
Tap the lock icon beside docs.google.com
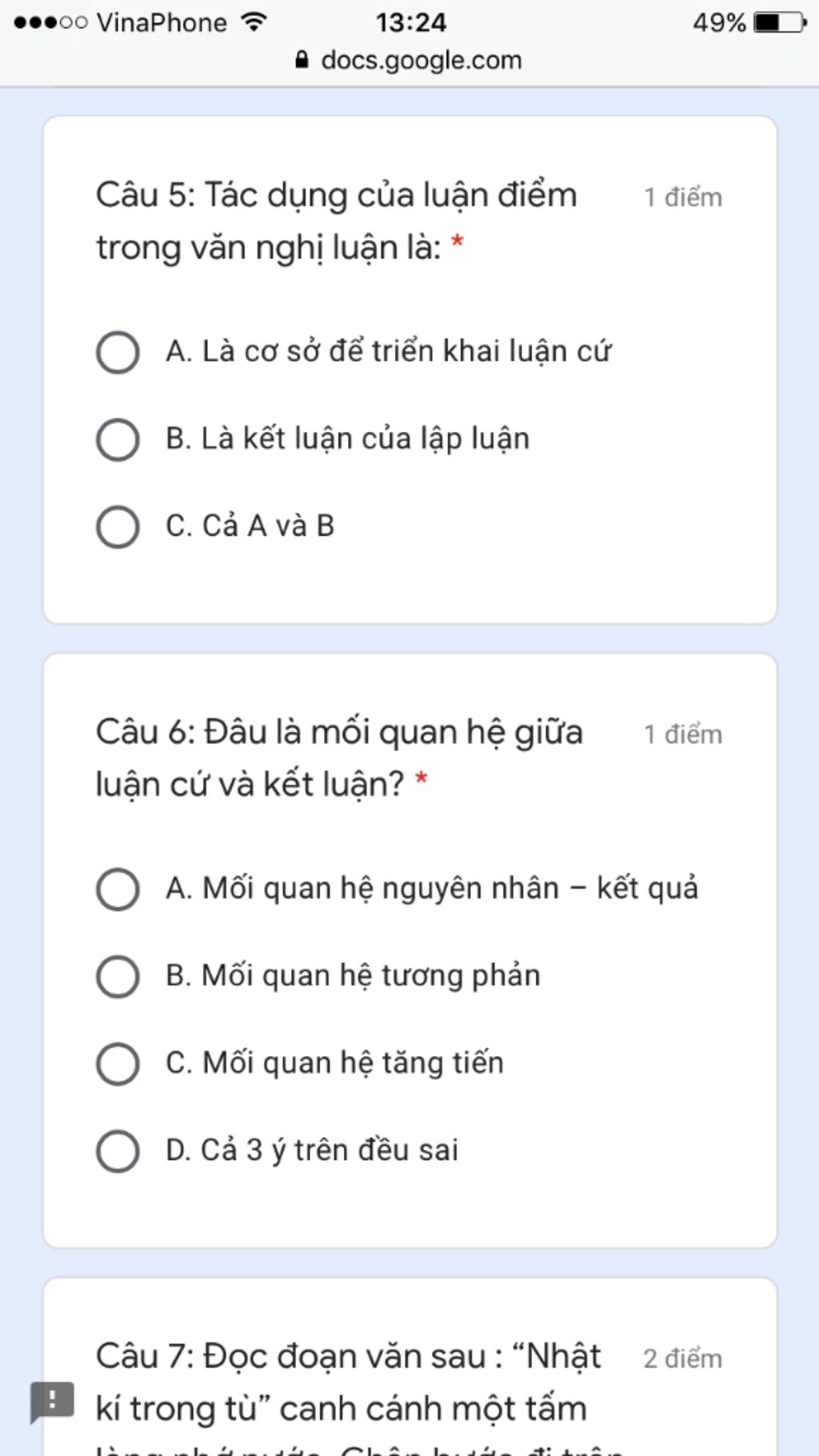(x=302, y=60)
